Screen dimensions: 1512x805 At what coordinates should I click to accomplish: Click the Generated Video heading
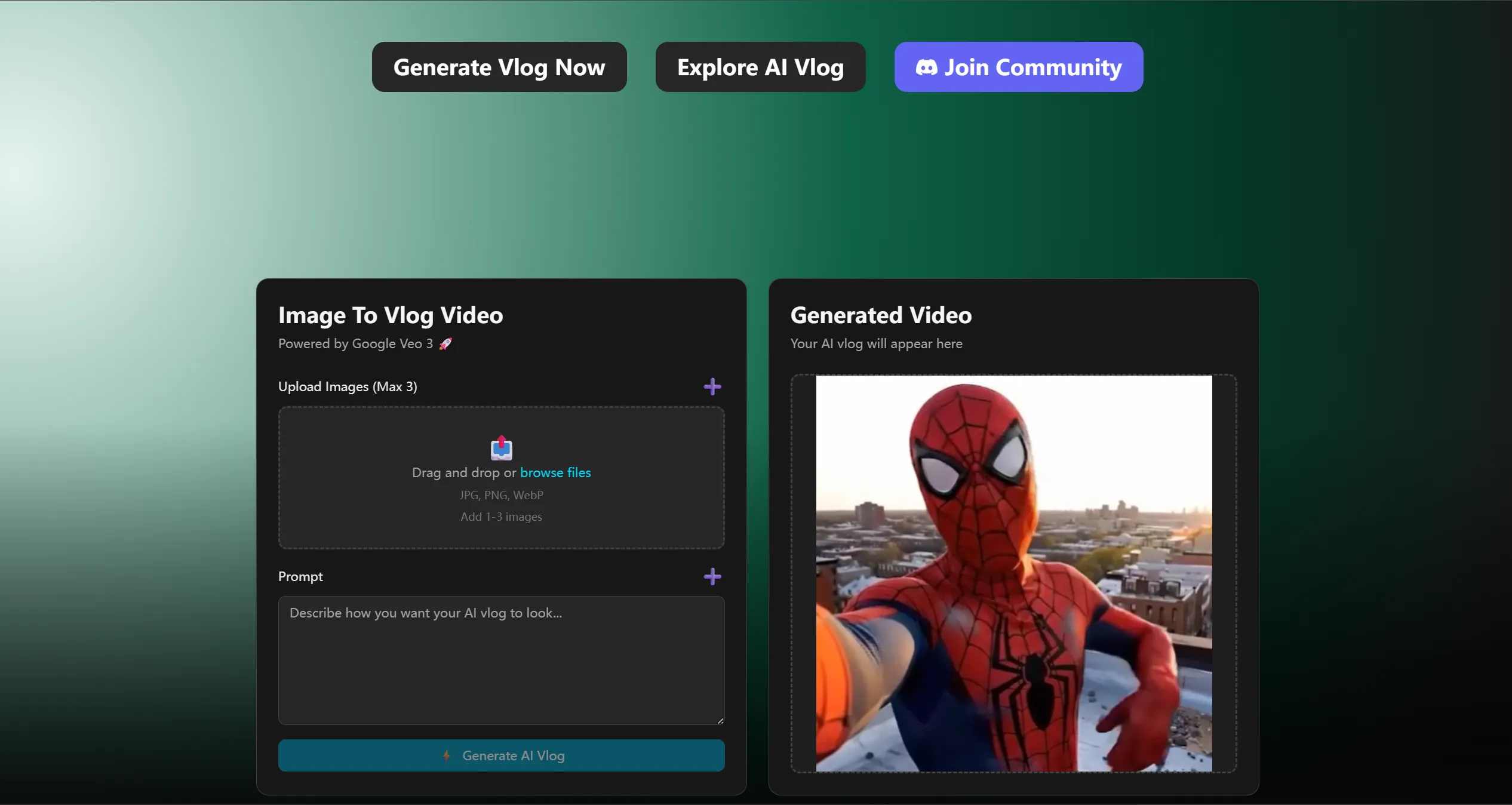880,315
